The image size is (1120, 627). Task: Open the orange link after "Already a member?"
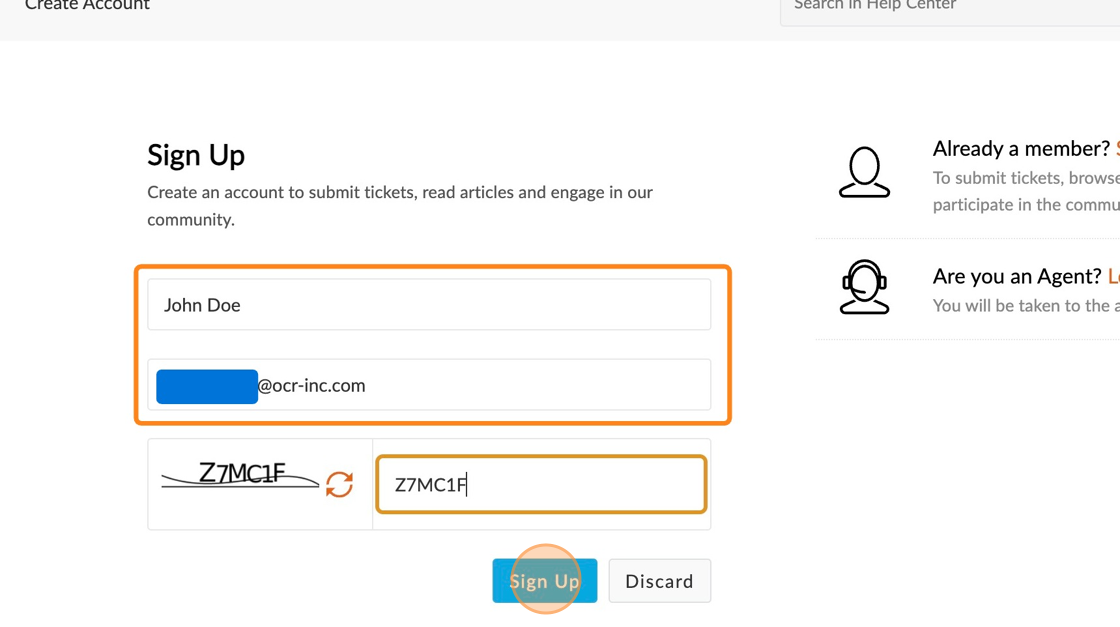(x=1116, y=149)
